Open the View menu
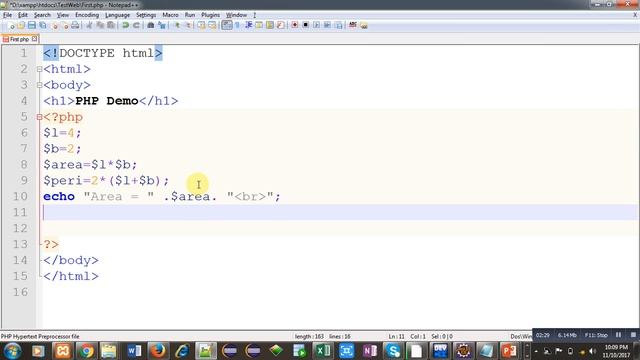640x360 pixels. pyautogui.click(x=62, y=15)
